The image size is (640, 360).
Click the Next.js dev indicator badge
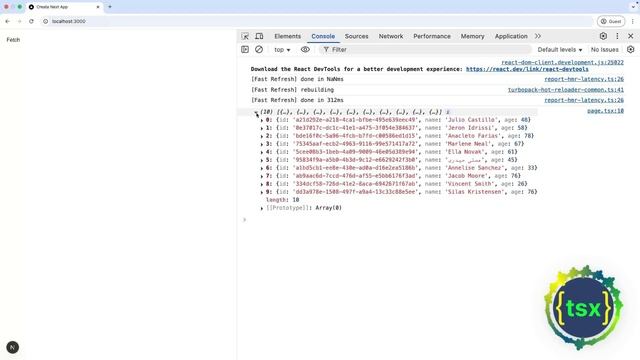(x=13, y=347)
